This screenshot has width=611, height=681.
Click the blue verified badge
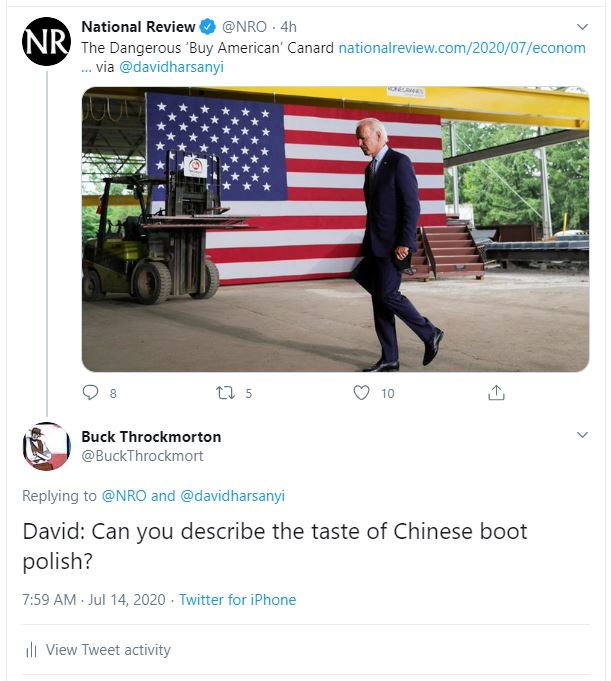208,27
